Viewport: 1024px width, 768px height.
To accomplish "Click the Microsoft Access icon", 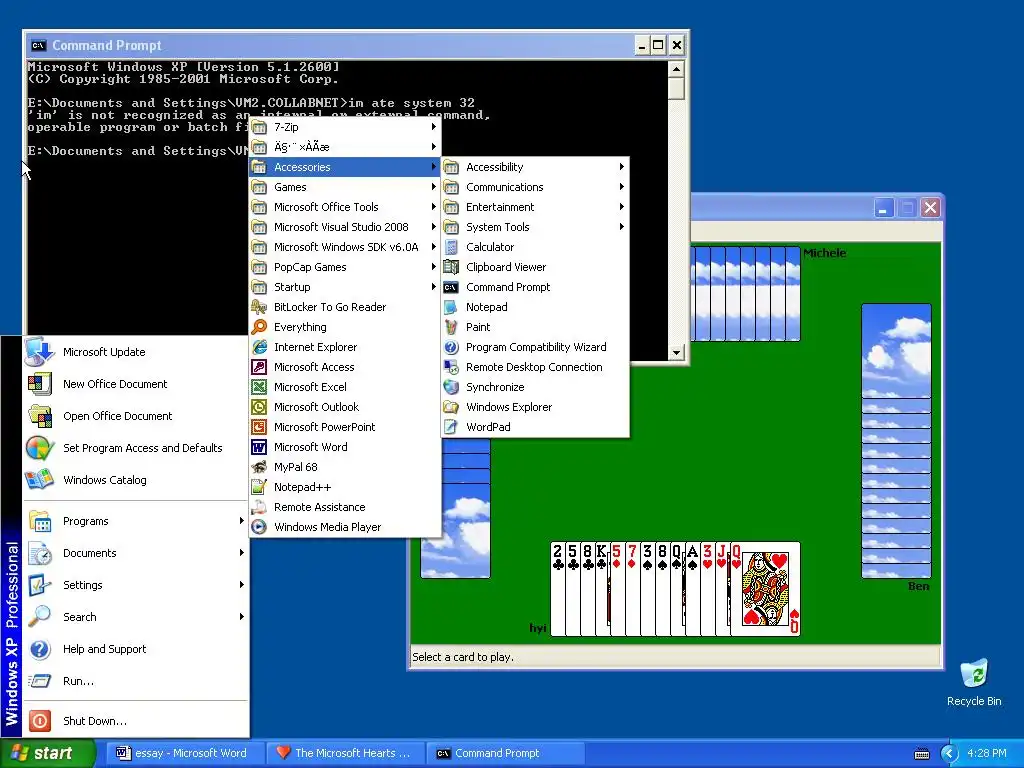I will (259, 367).
